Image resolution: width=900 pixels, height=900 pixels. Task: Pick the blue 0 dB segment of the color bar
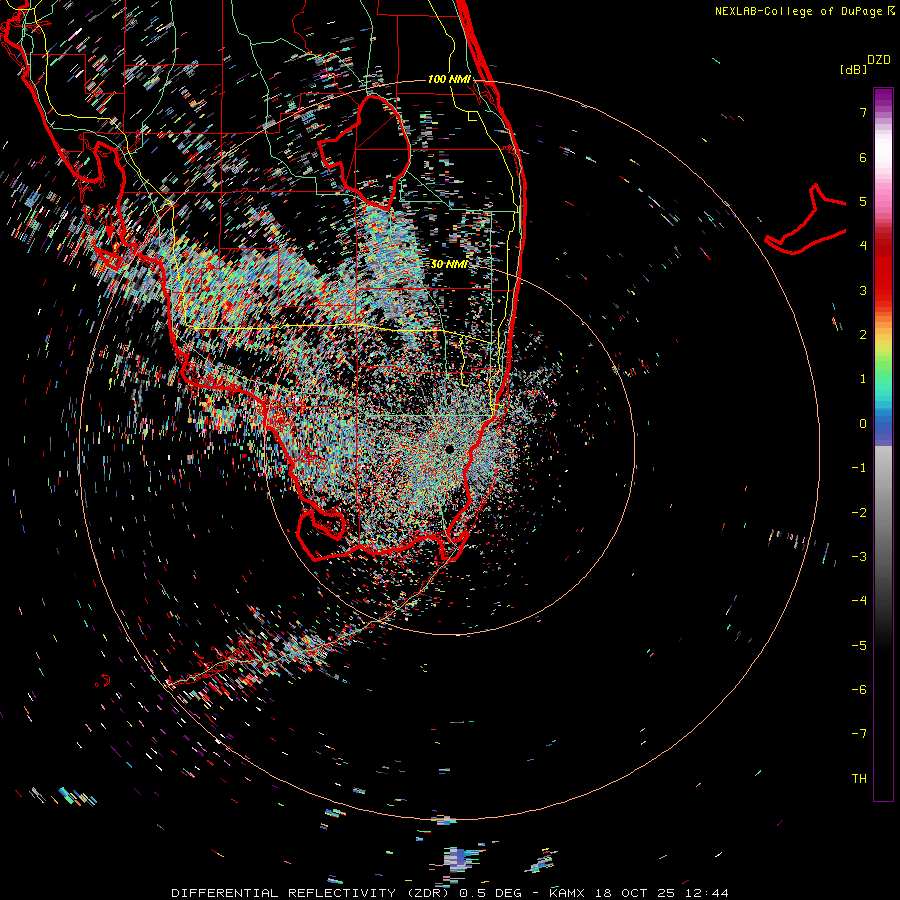click(883, 424)
